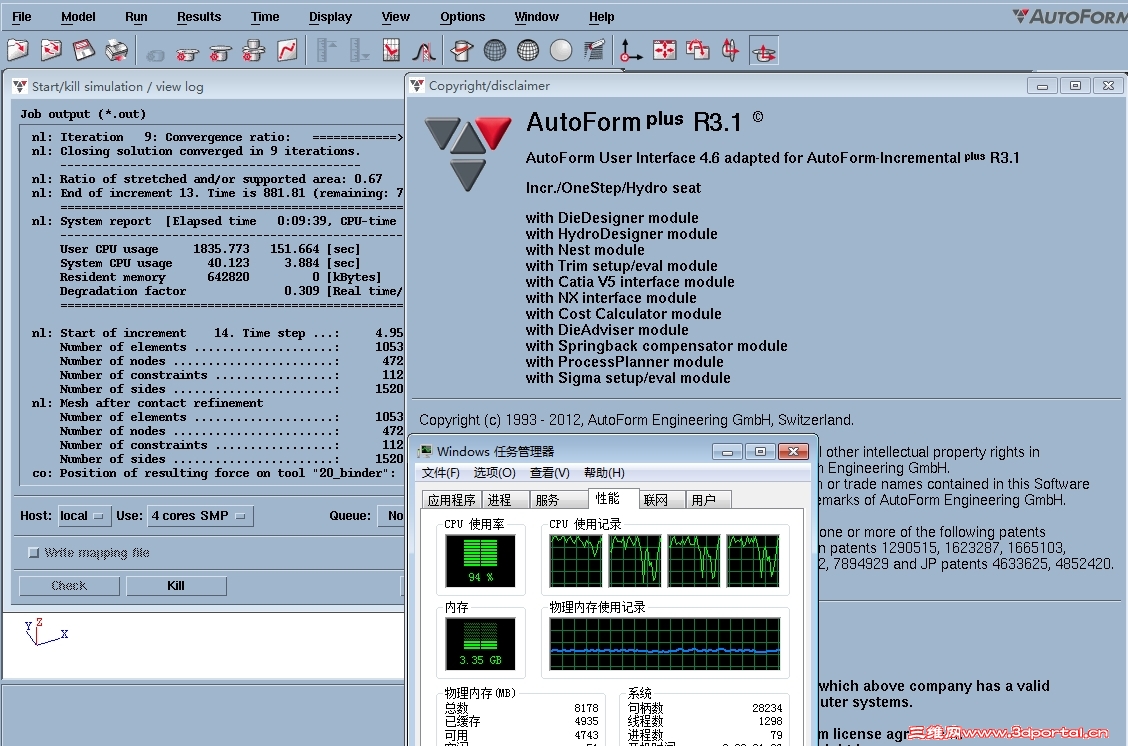Click the first red die tool icon
Image resolution: width=1128 pixels, height=746 pixels.
[187, 52]
